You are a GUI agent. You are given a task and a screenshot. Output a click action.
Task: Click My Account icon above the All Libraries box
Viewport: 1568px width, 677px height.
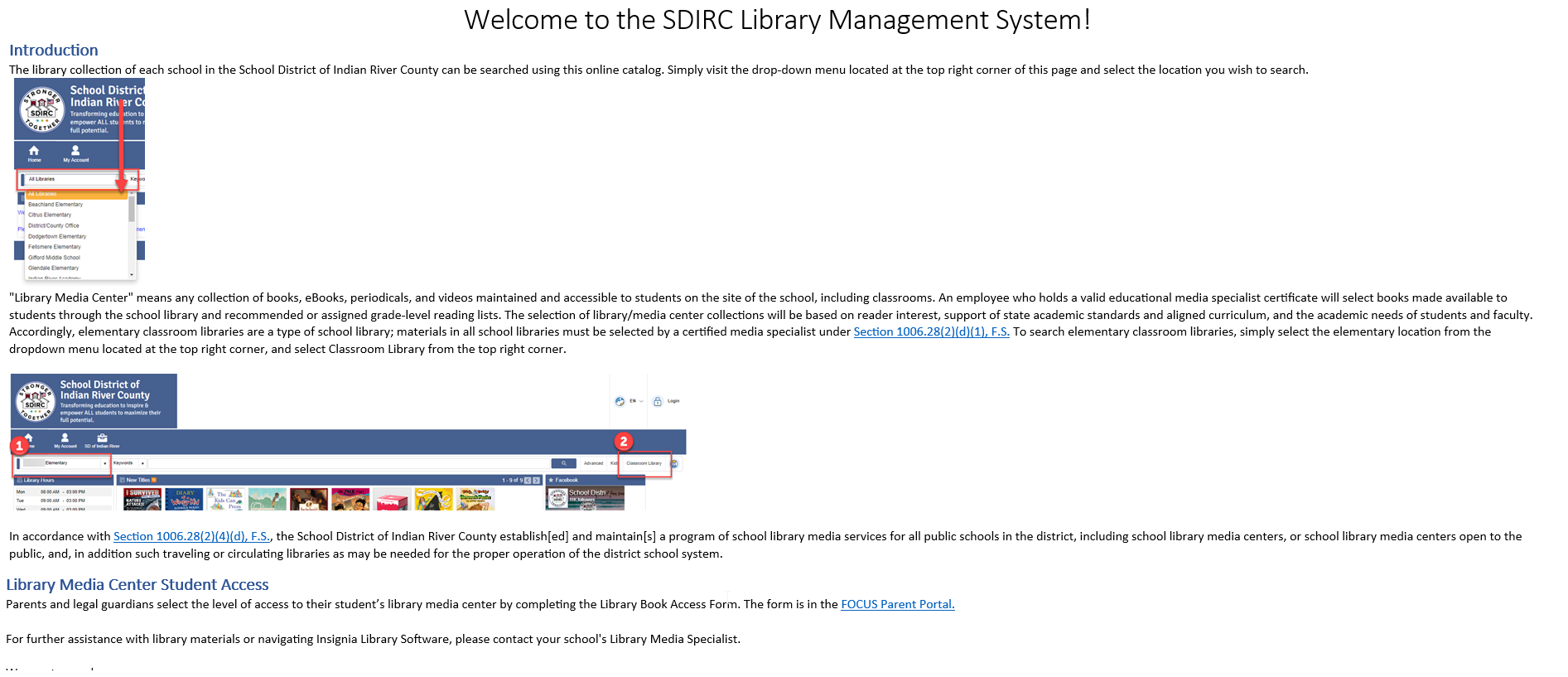(x=75, y=151)
